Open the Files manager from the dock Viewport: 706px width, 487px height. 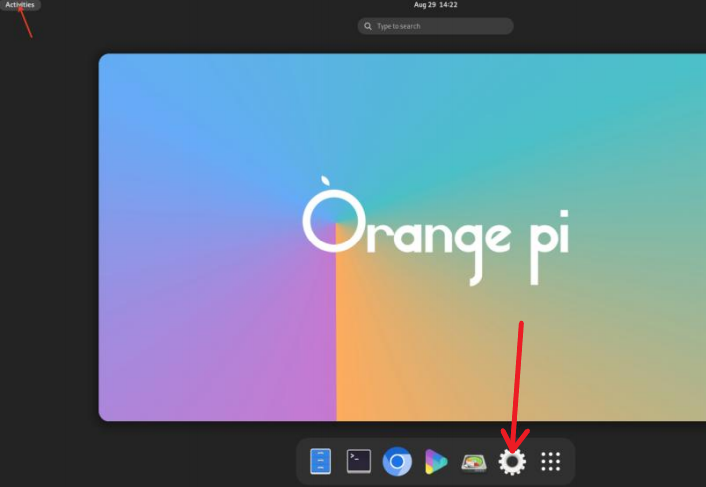tap(320, 461)
